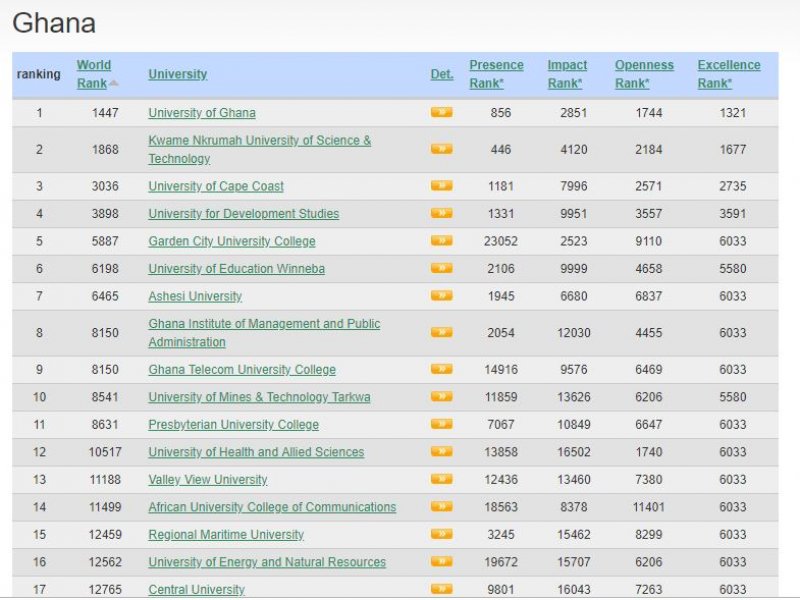Select presence rank value 23052

(501, 241)
